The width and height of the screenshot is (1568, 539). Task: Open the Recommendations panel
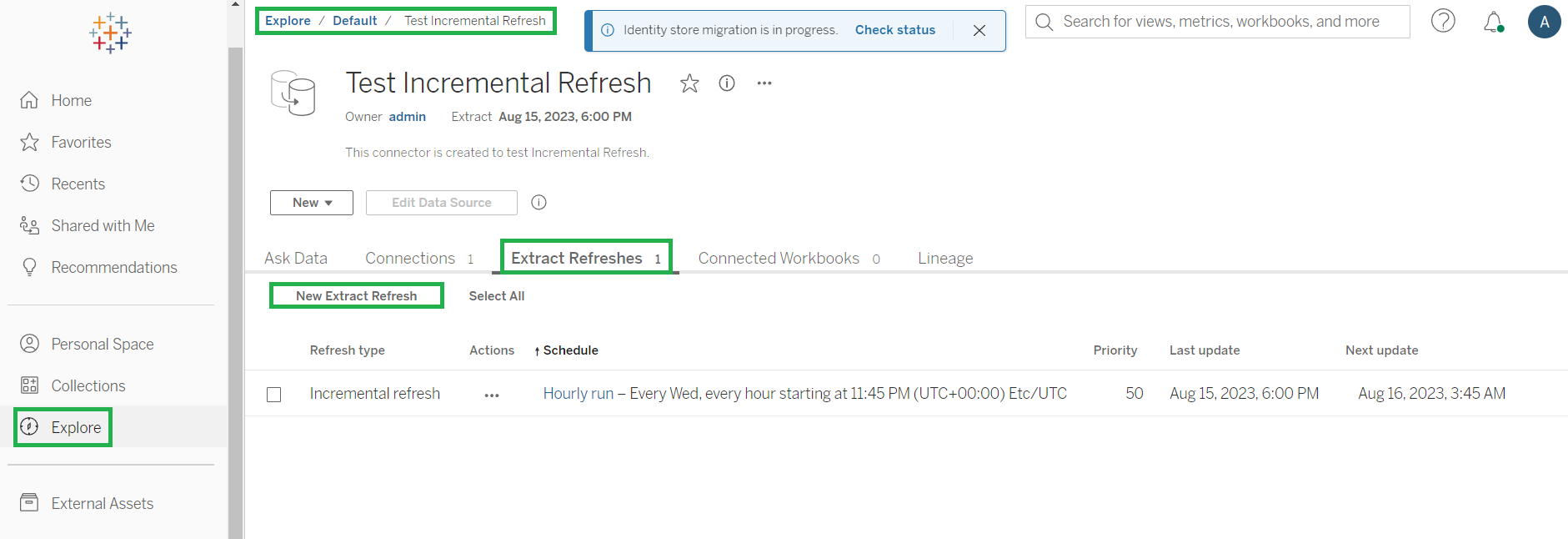coord(114,267)
